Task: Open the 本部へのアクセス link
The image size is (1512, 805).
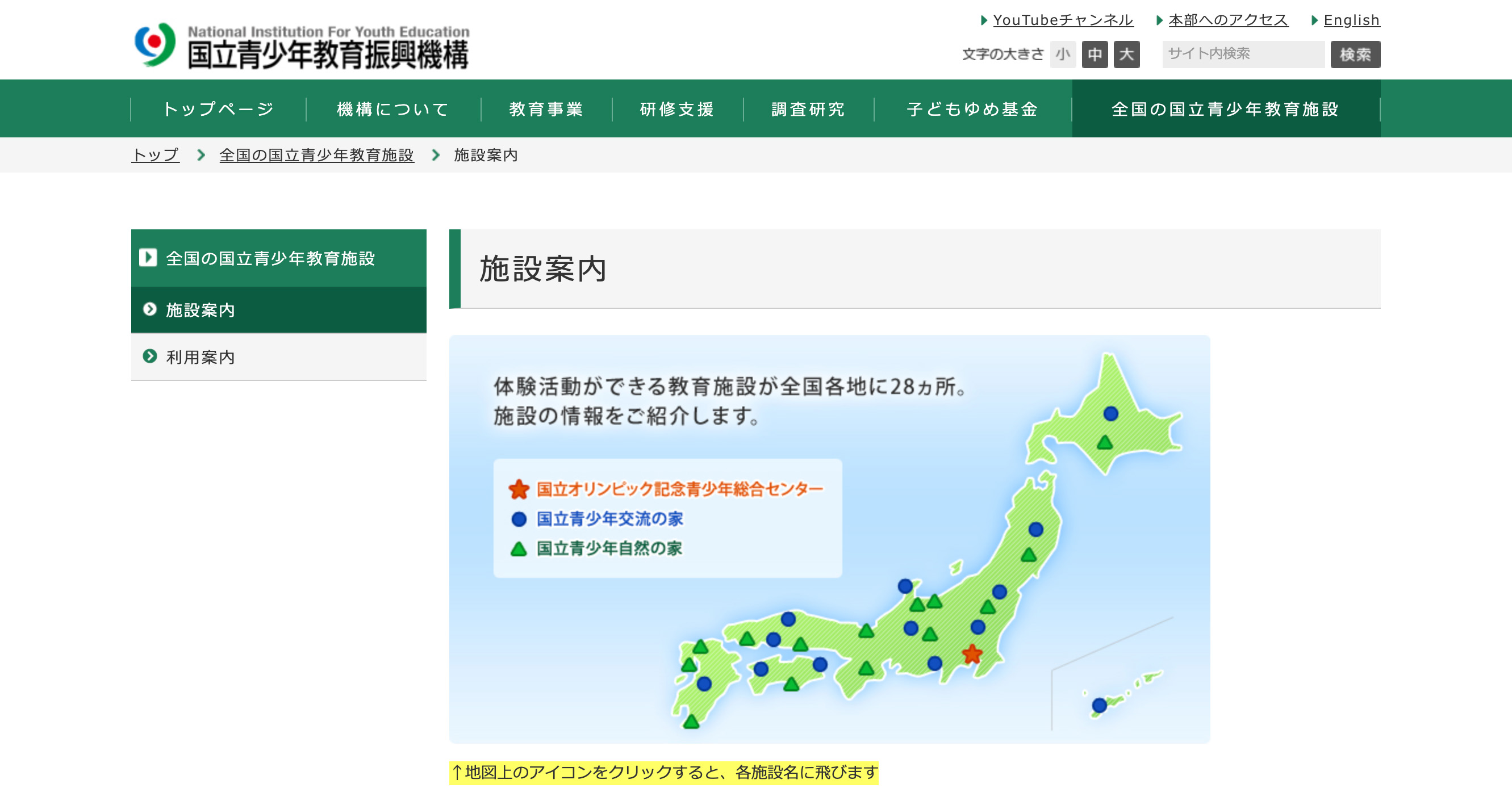Action: click(1228, 20)
